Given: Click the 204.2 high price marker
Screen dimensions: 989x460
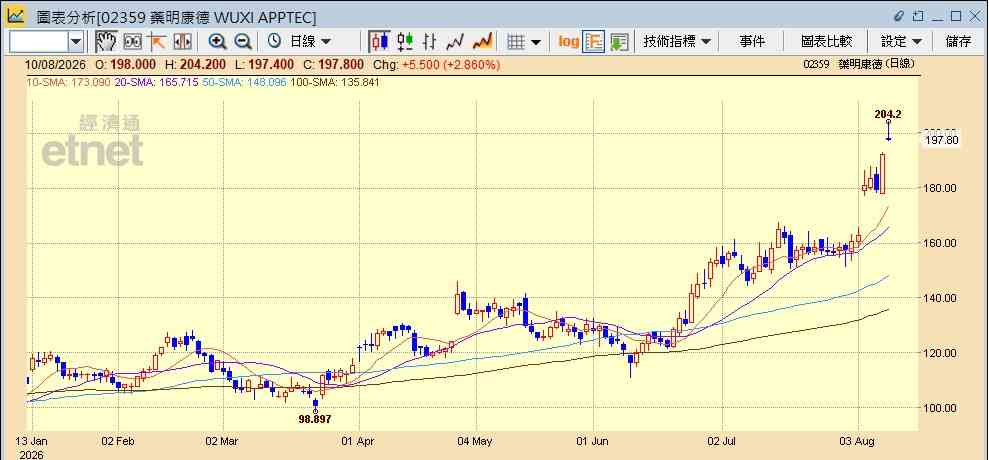Looking at the screenshot, I should click(x=888, y=114).
